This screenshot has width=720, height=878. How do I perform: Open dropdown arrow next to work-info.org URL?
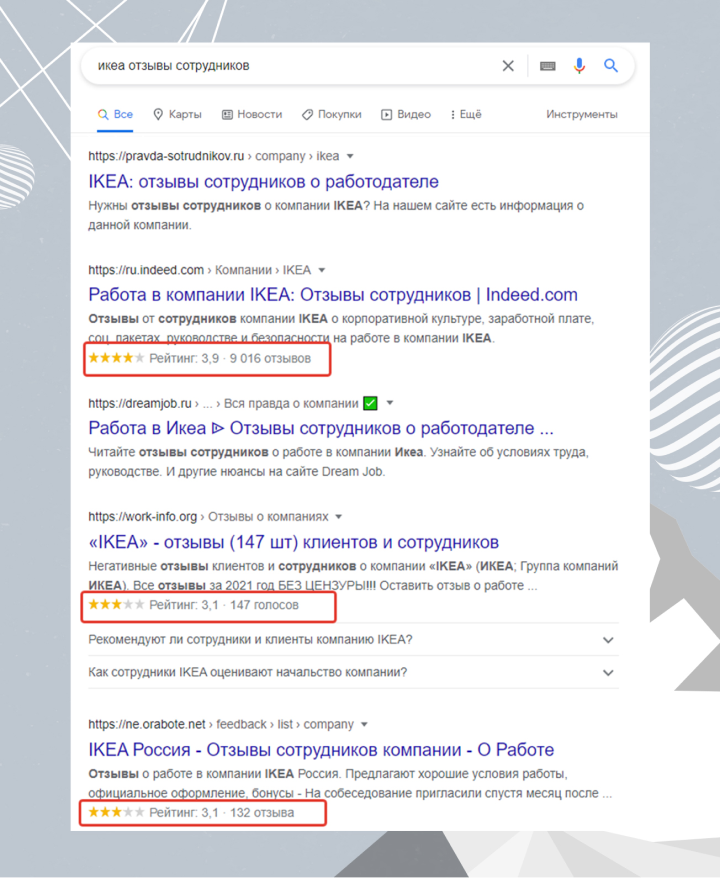click(x=339, y=517)
